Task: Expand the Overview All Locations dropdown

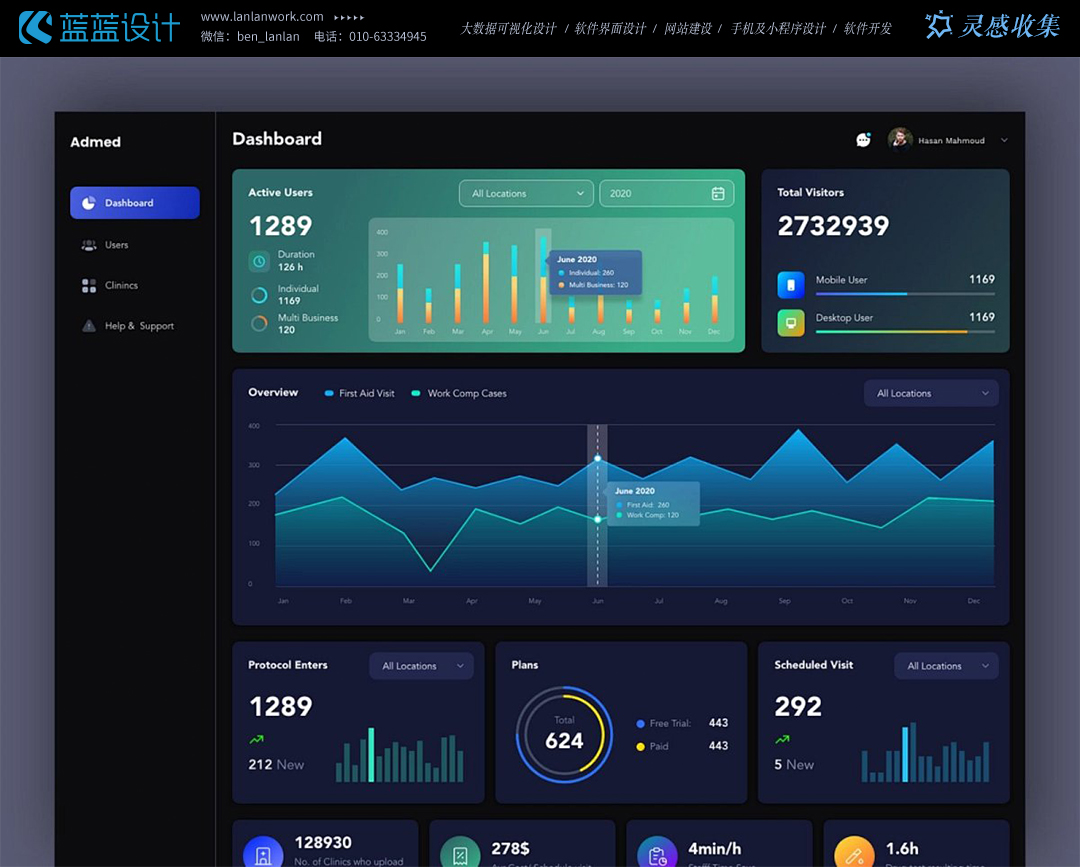Action: click(931, 394)
